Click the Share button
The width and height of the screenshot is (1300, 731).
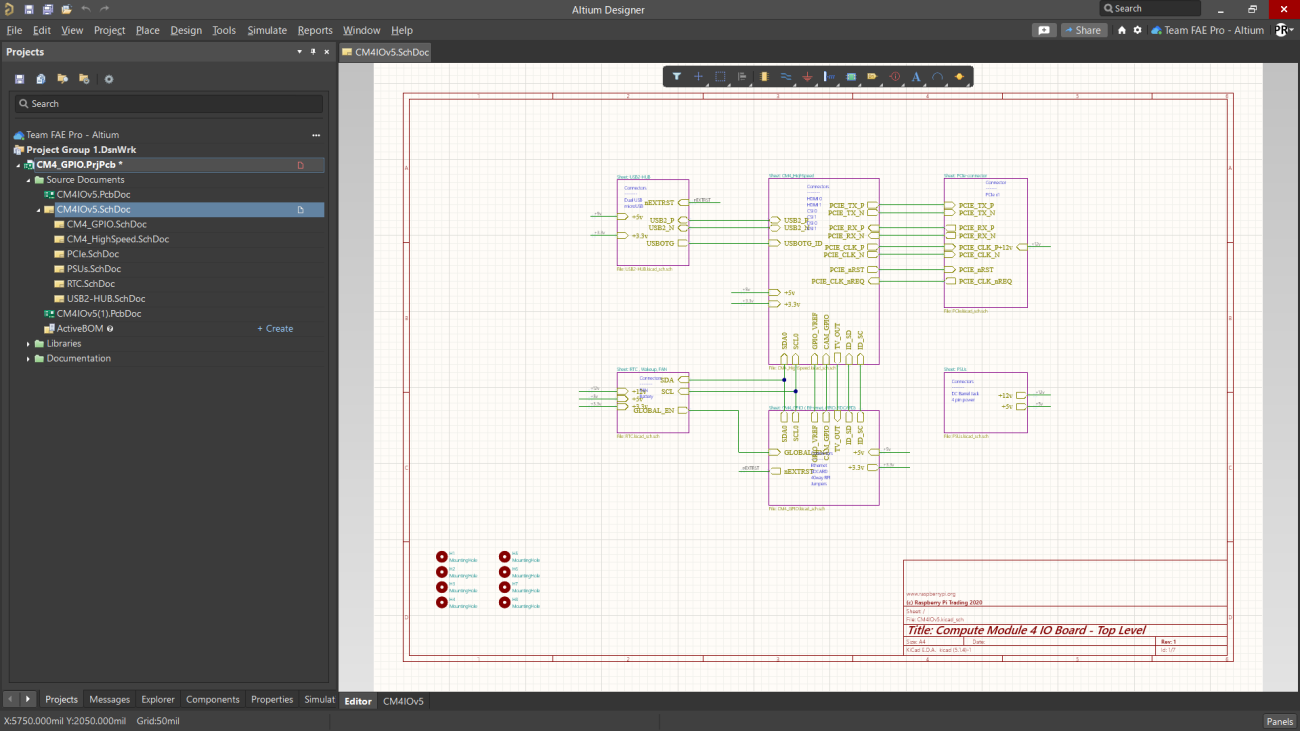click(1084, 30)
